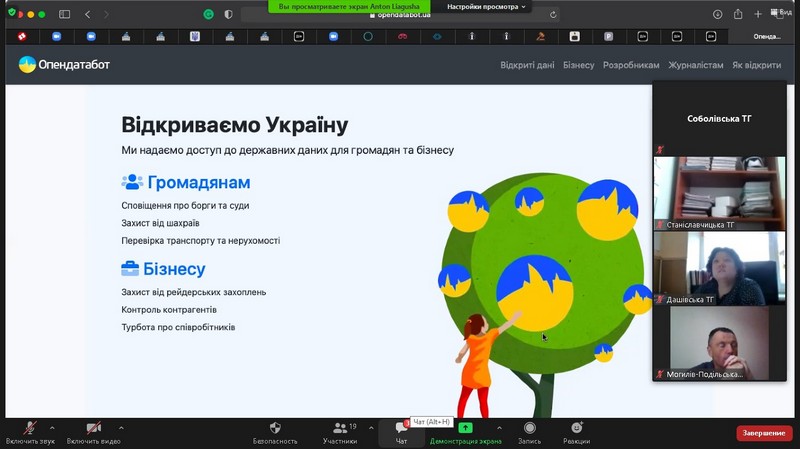Image resolution: width=800 pixels, height=449 pixels.
Task: Expand screen share options arrow
Action: point(499,428)
